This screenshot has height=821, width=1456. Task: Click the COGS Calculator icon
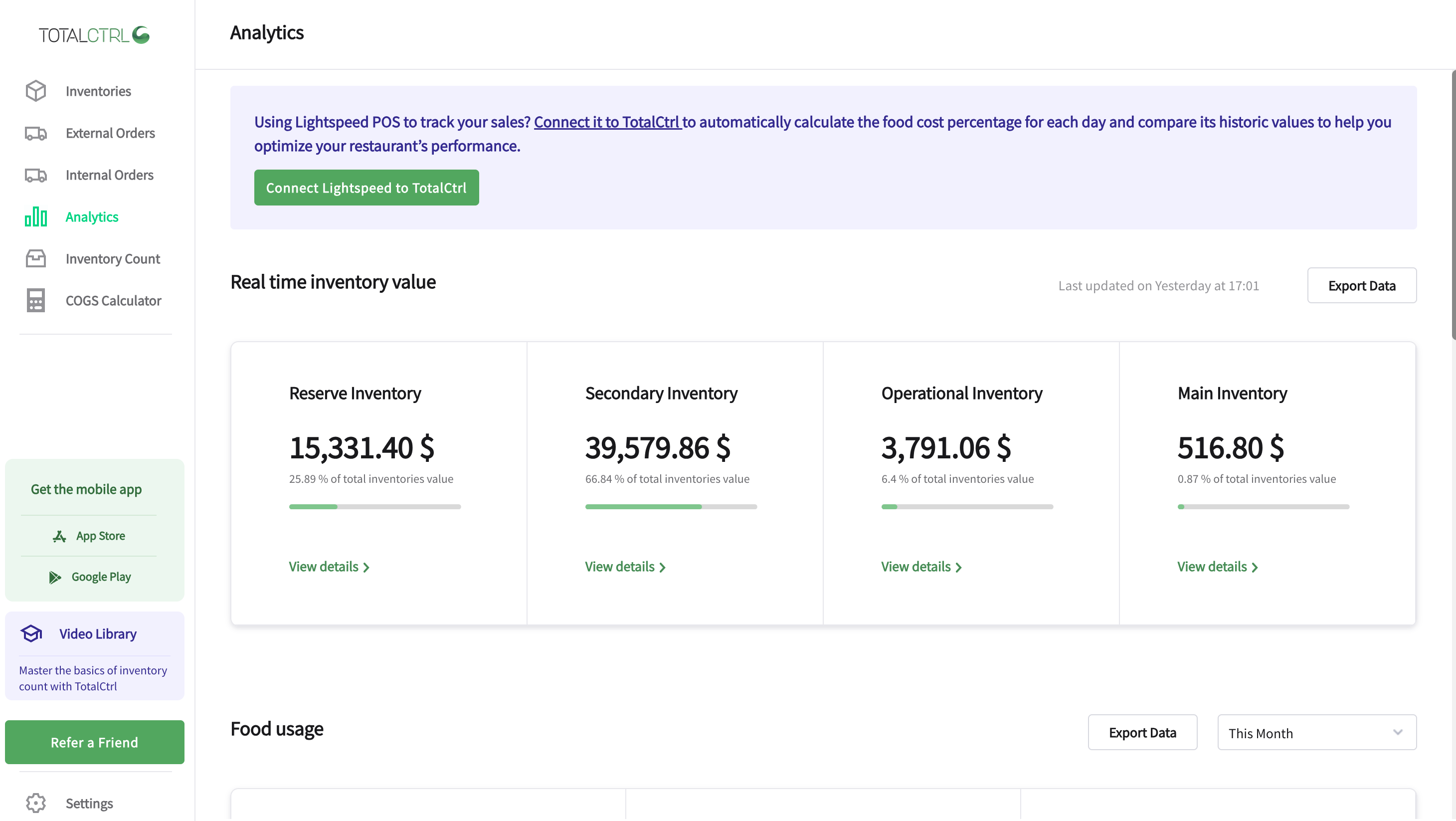coord(35,300)
